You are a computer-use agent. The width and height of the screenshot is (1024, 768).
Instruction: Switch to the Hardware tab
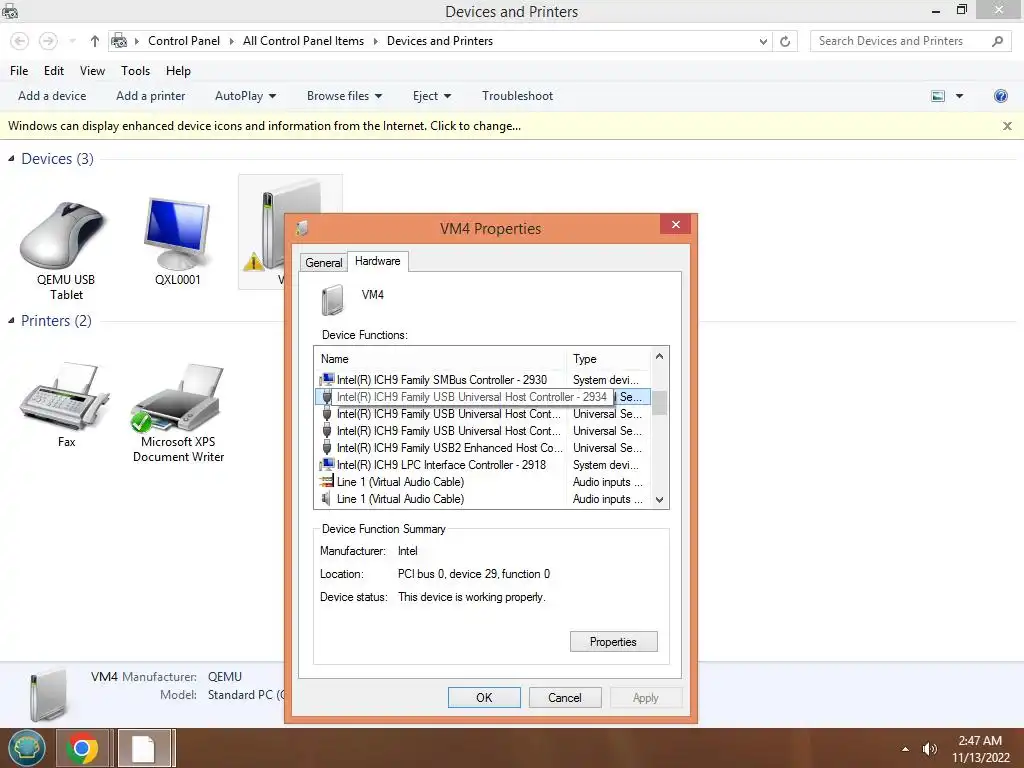point(377,261)
